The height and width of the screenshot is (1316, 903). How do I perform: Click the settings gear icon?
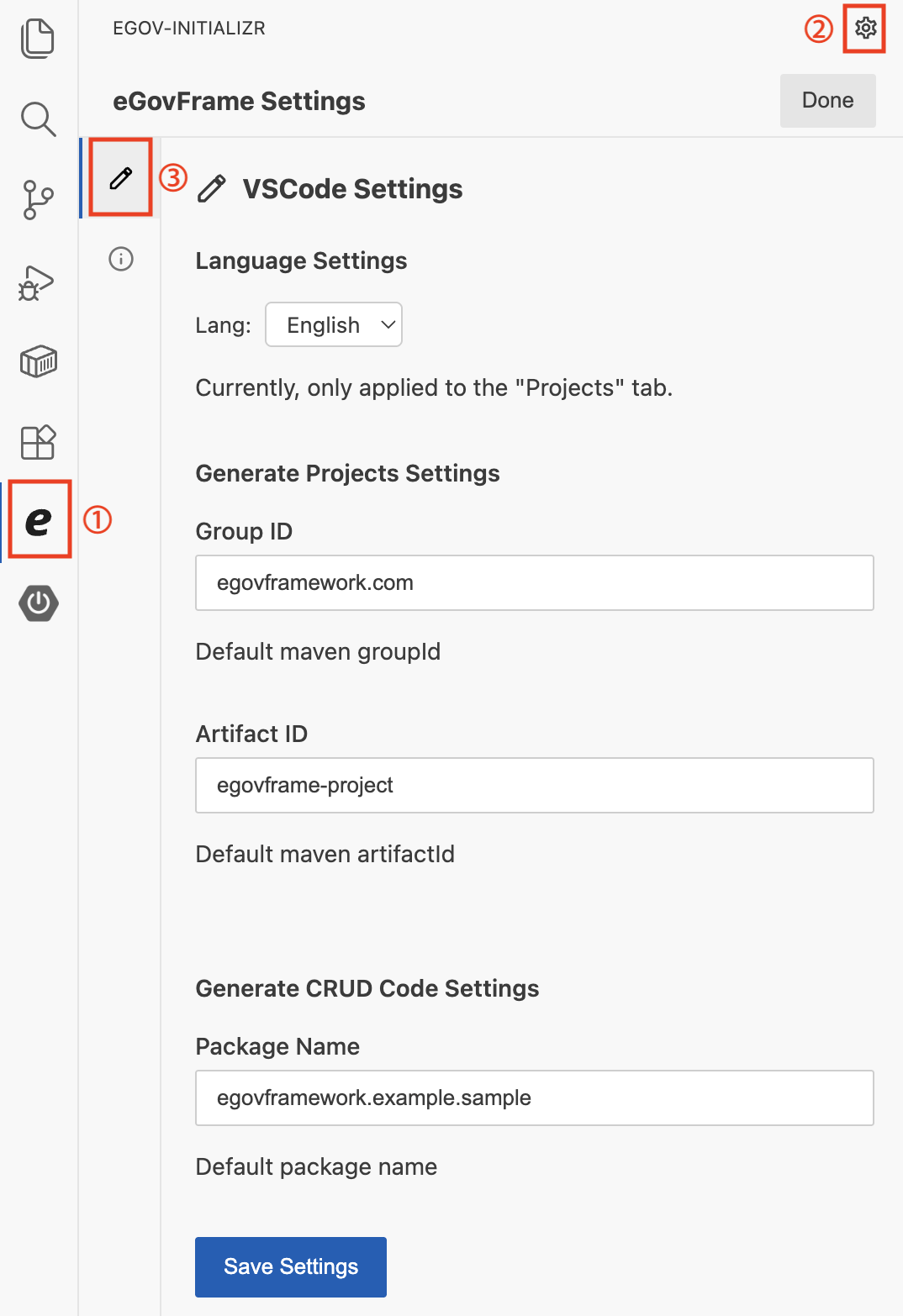point(865,29)
